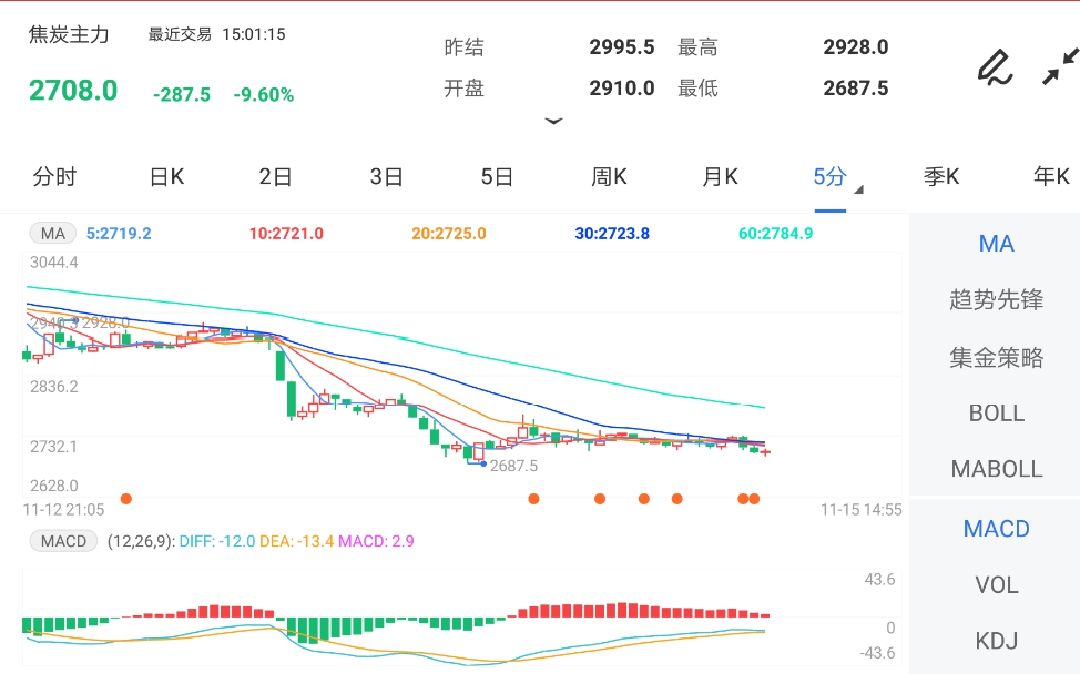Click the MA indicator badge on chart

[x=52, y=233]
